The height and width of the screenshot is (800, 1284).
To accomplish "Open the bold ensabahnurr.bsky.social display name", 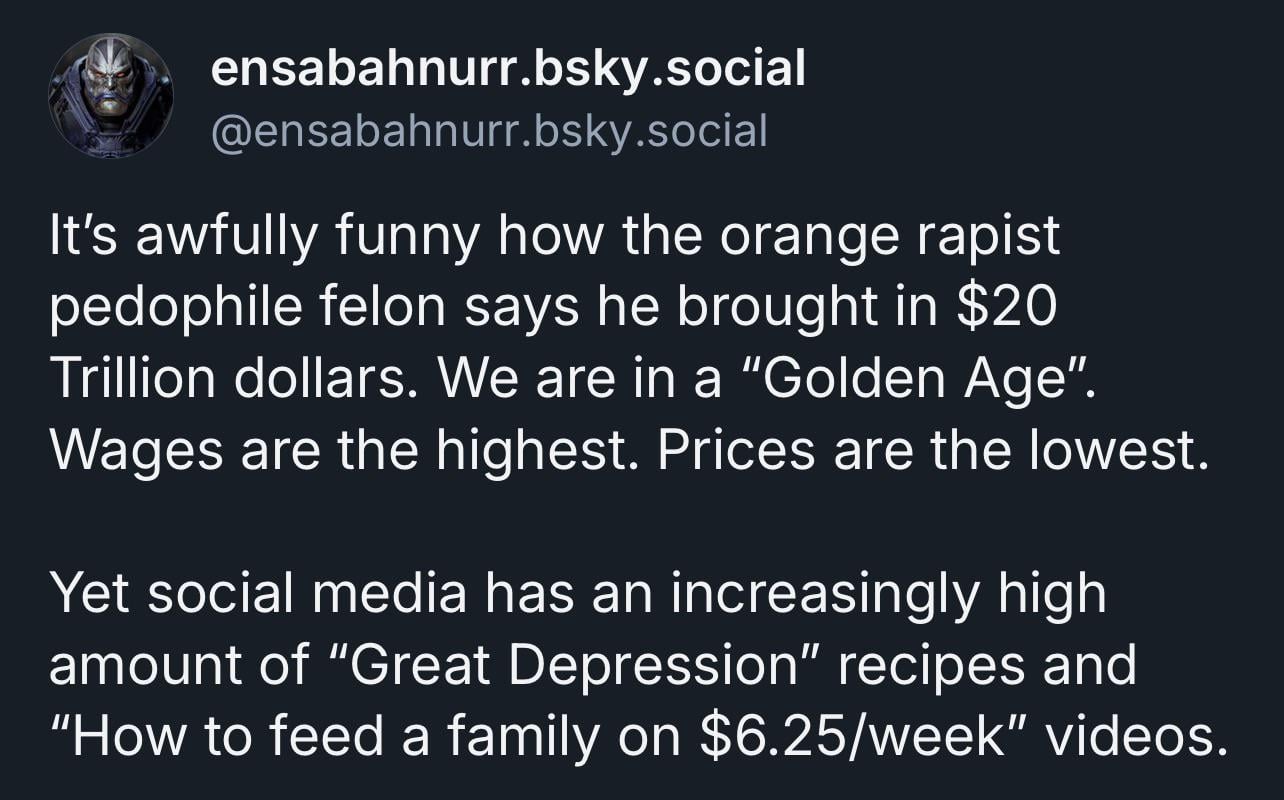I will (508, 68).
